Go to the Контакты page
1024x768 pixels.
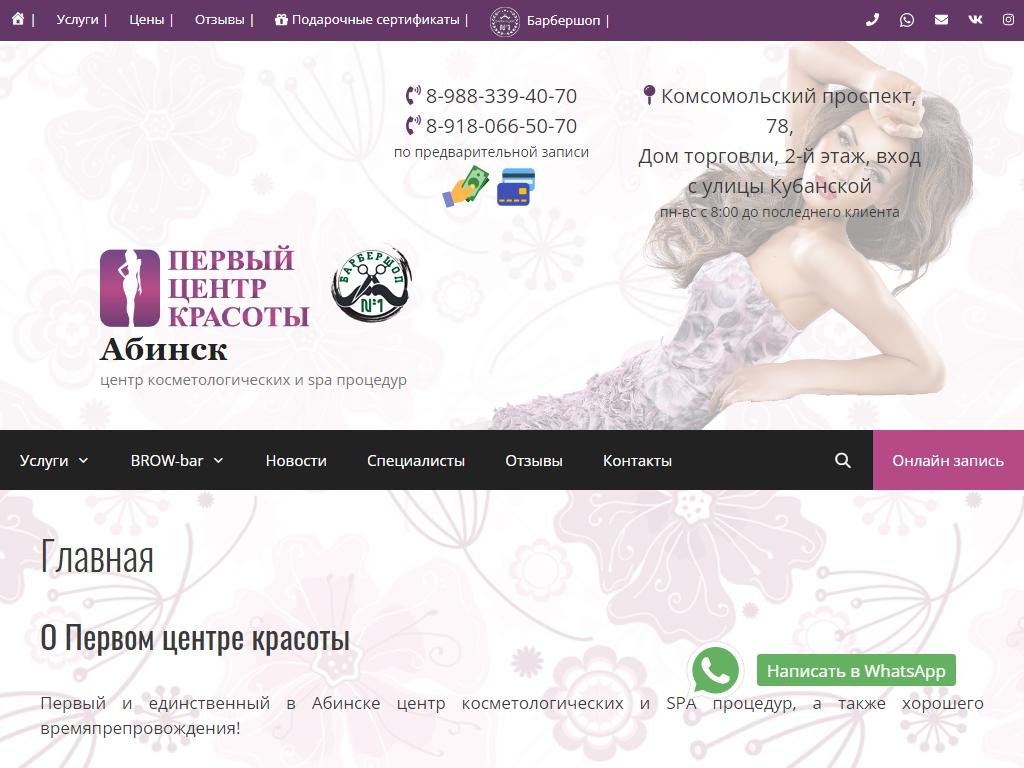637,460
